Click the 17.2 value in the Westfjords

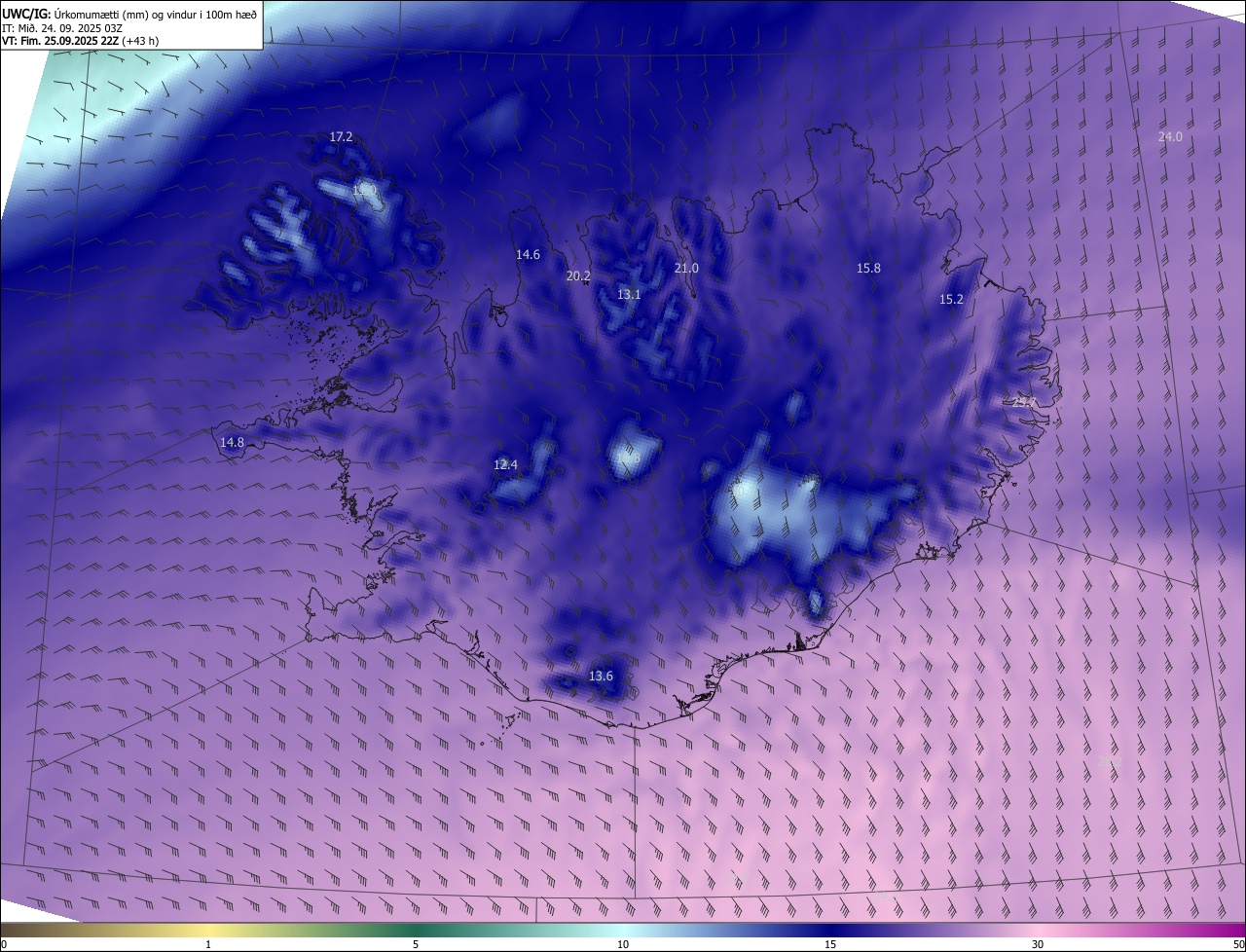pos(341,137)
